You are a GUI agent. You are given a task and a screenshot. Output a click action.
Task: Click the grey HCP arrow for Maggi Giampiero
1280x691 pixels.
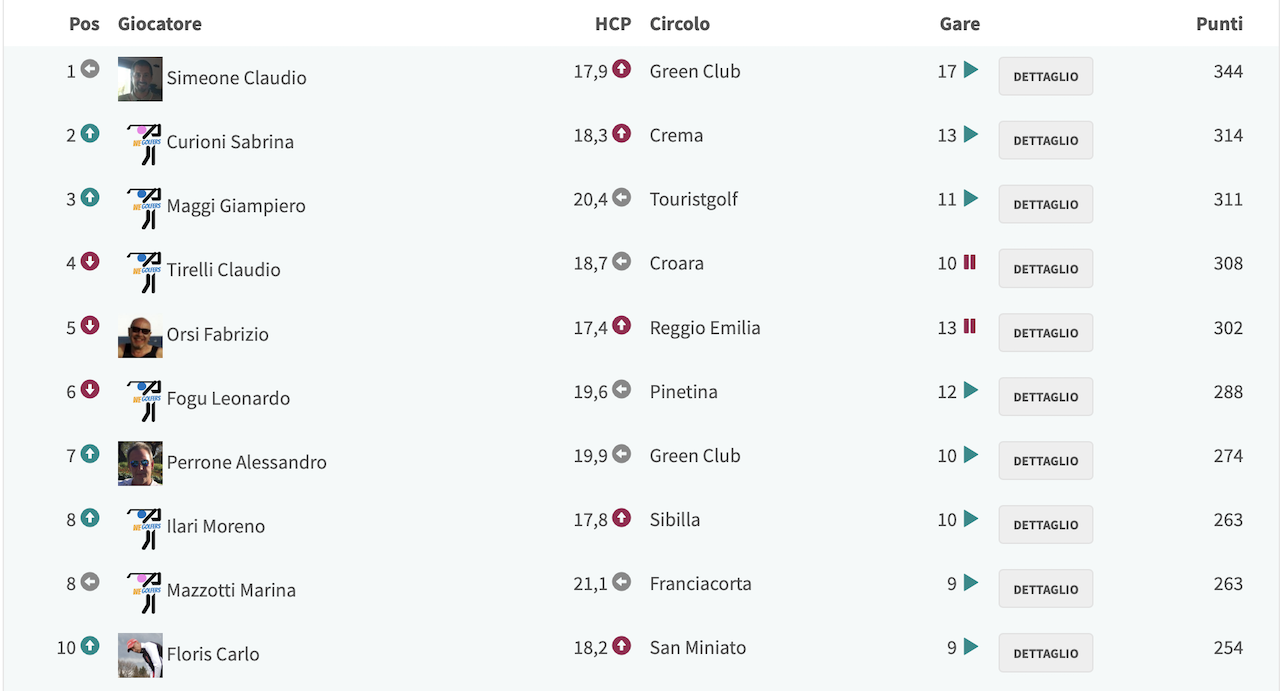coord(621,197)
